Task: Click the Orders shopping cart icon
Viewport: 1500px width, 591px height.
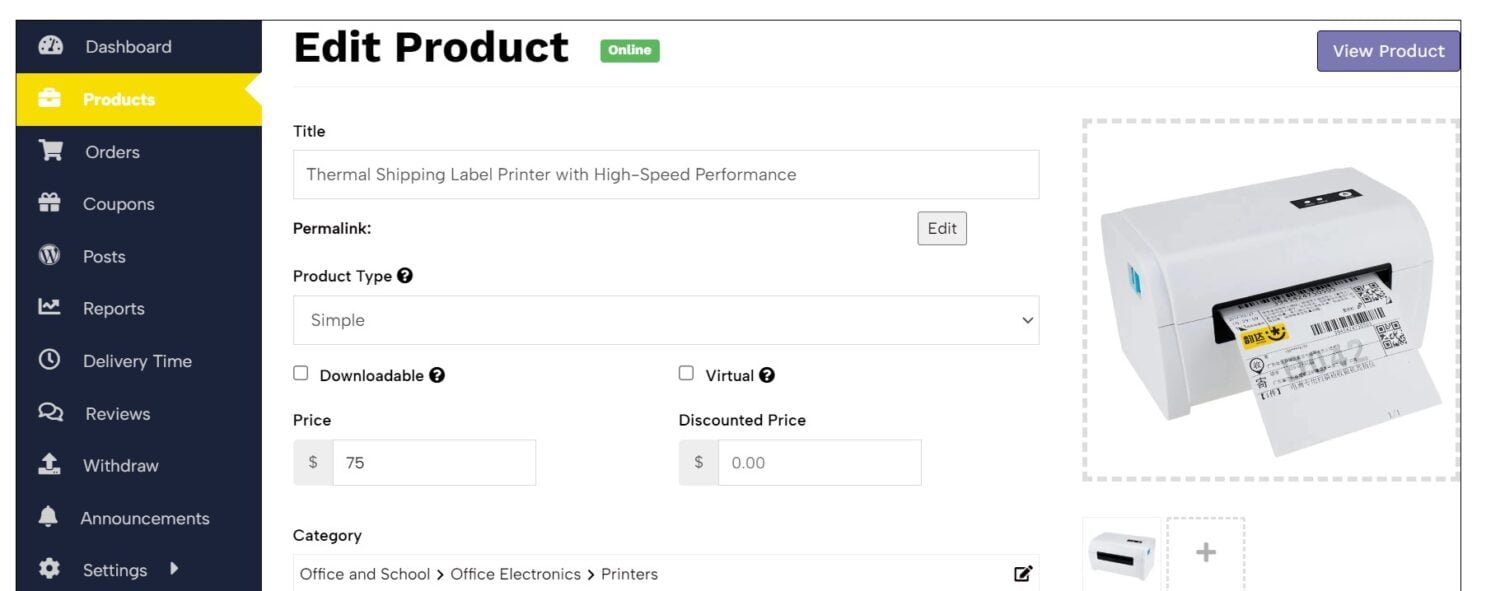Action: tap(50, 151)
